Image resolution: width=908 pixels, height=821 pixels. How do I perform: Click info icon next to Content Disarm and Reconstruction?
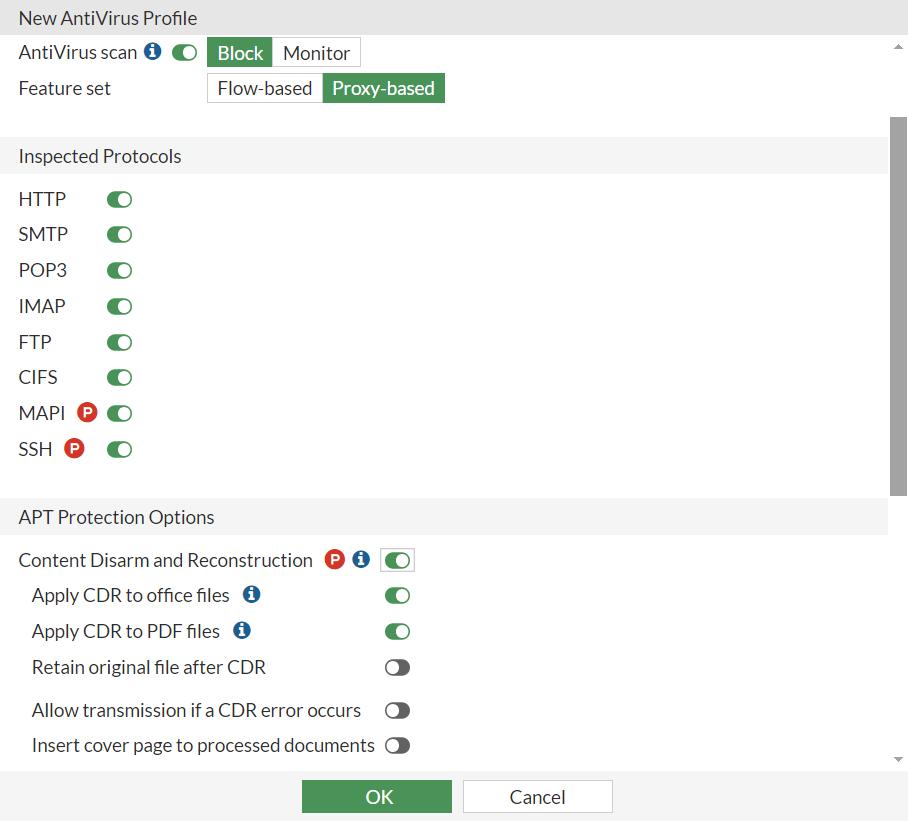pyautogui.click(x=361, y=560)
